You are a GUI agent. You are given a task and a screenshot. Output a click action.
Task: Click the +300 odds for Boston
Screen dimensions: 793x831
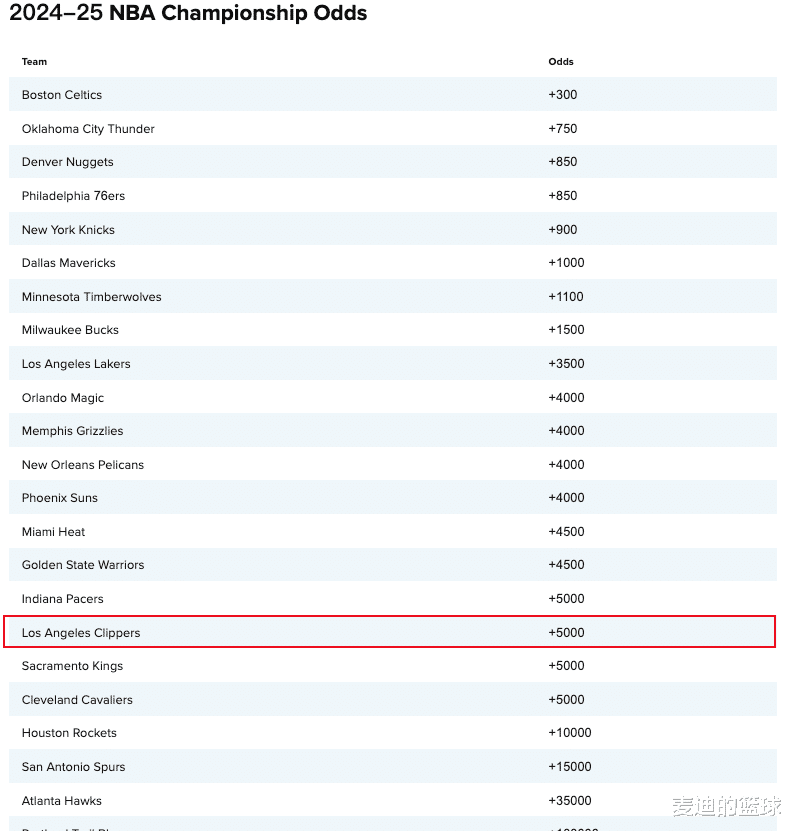(563, 95)
